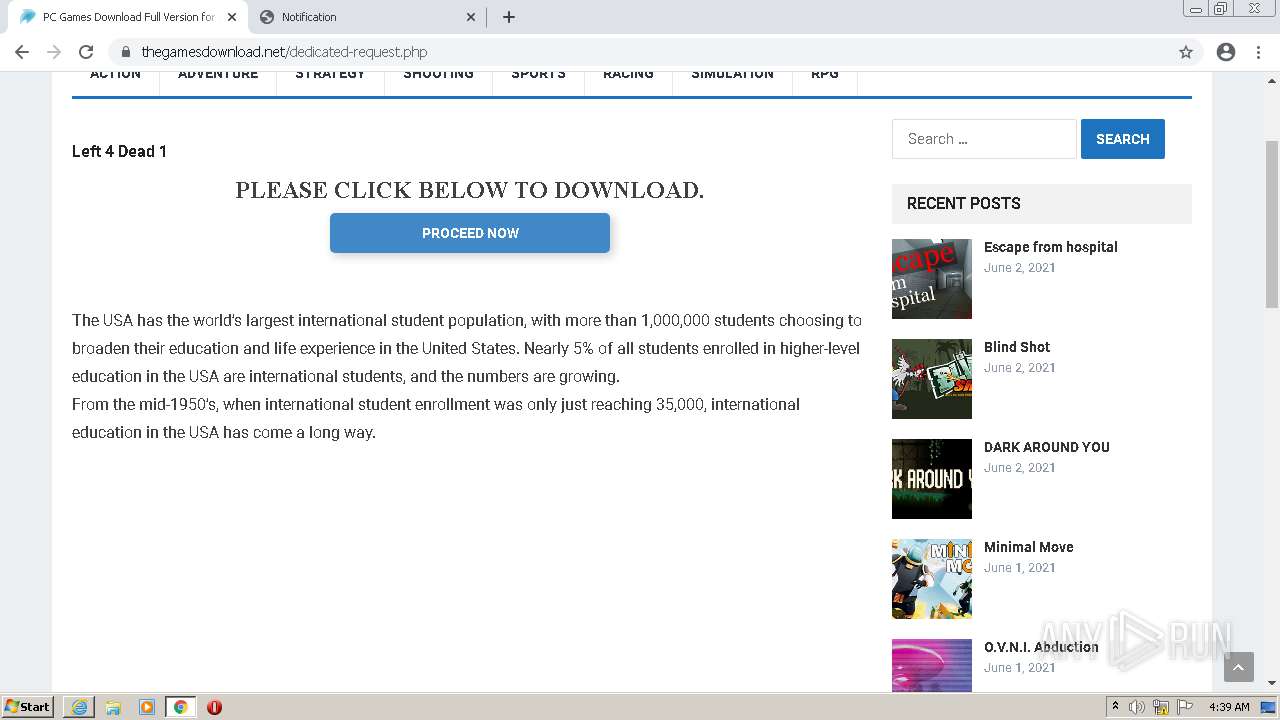Open the Escape from hospital post
Image resolution: width=1280 pixels, height=720 pixels.
click(x=1050, y=247)
